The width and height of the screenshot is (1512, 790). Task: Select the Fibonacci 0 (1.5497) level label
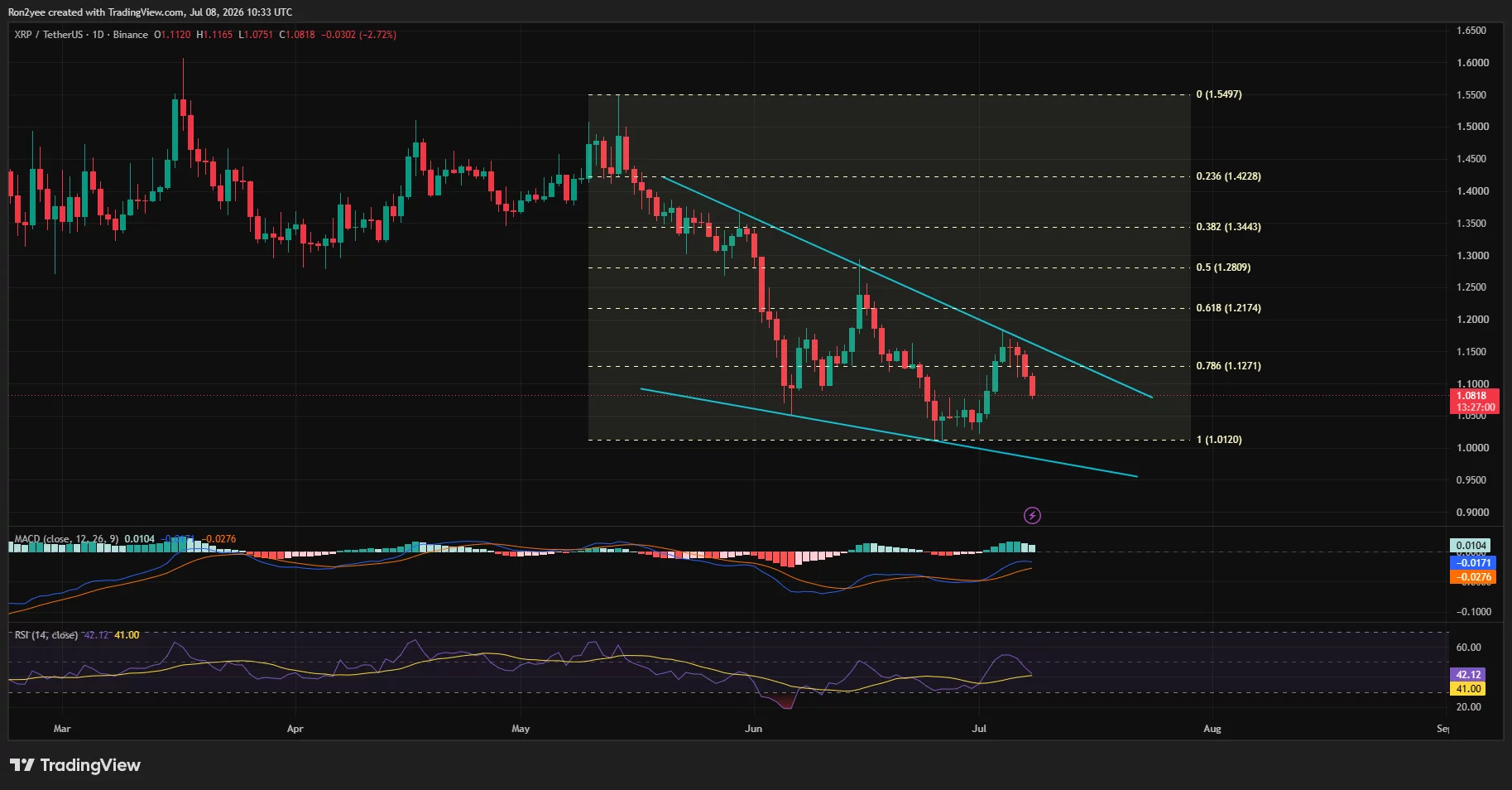pos(1219,94)
